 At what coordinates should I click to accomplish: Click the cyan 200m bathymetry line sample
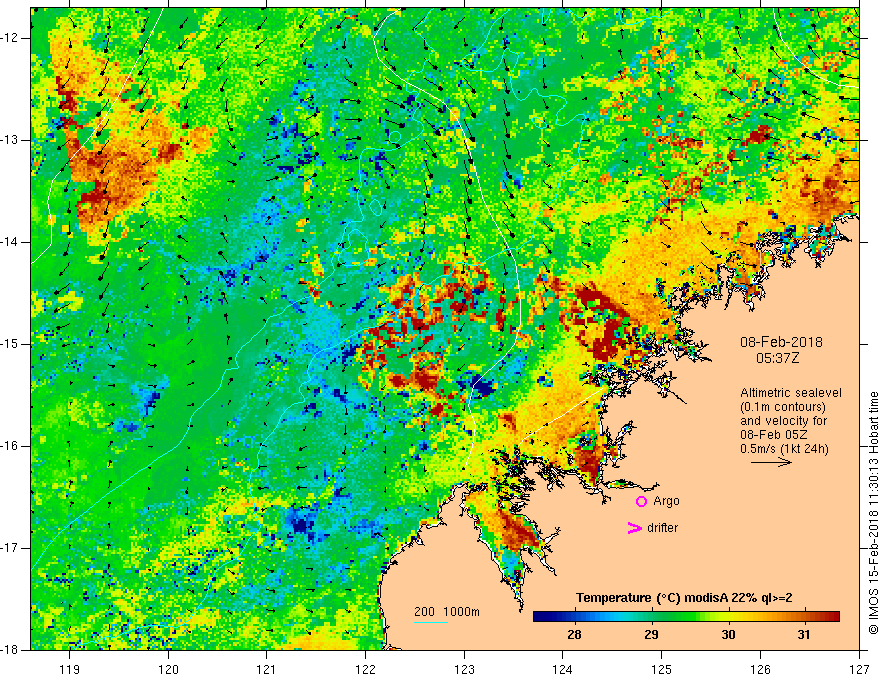tap(431, 622)
